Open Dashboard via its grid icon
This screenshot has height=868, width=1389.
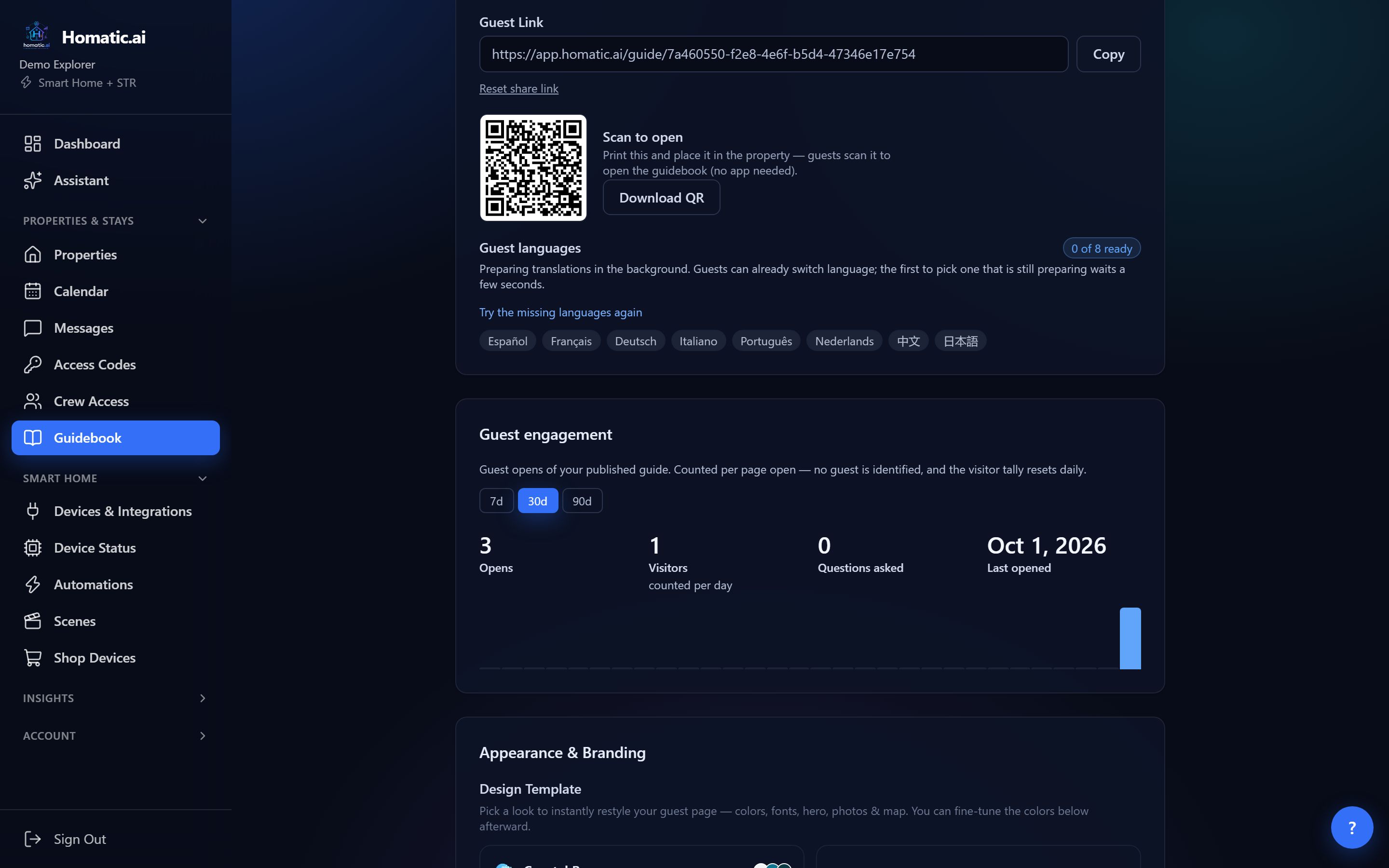[x=33, y=144]
